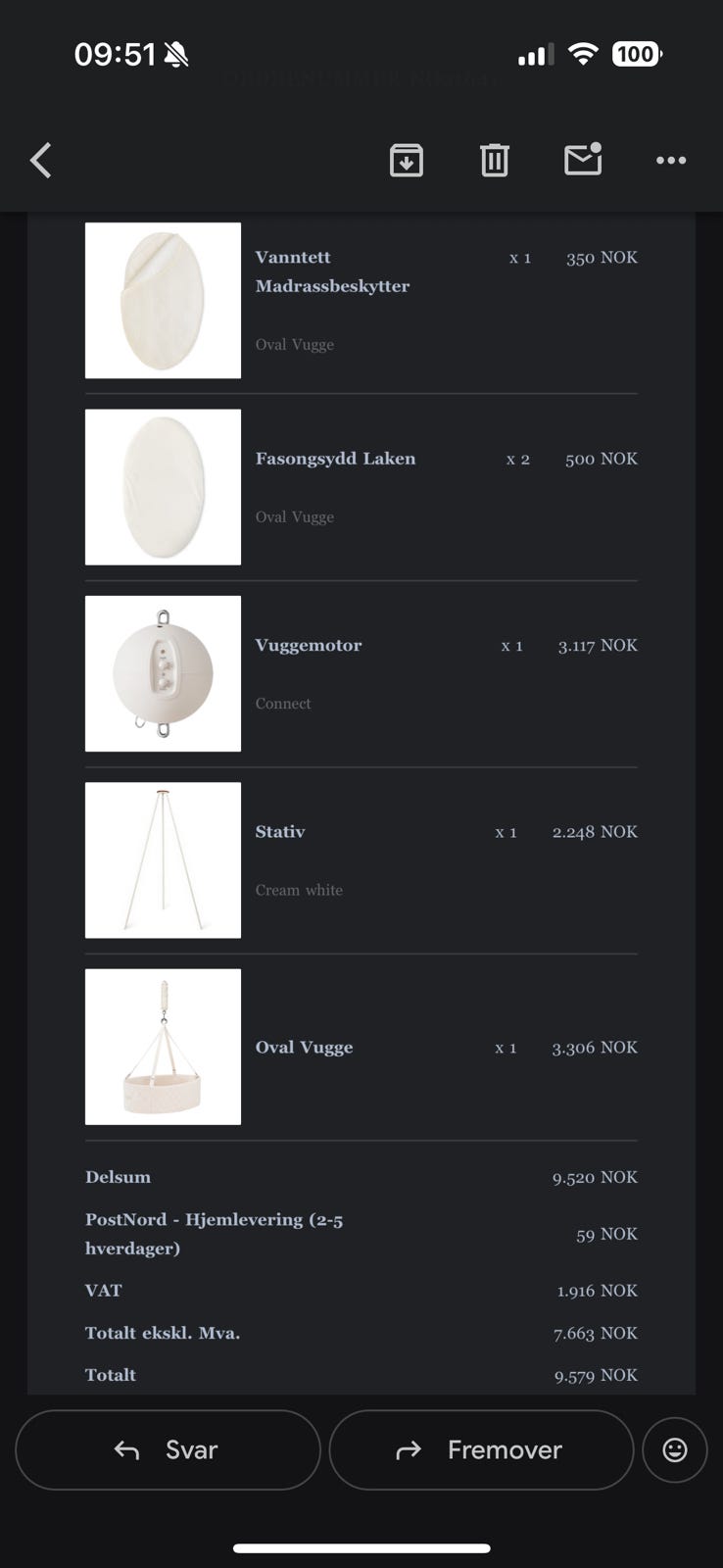Tap the Fasongsydd Laken product title

pyautogui.click(x=335, y=459)
